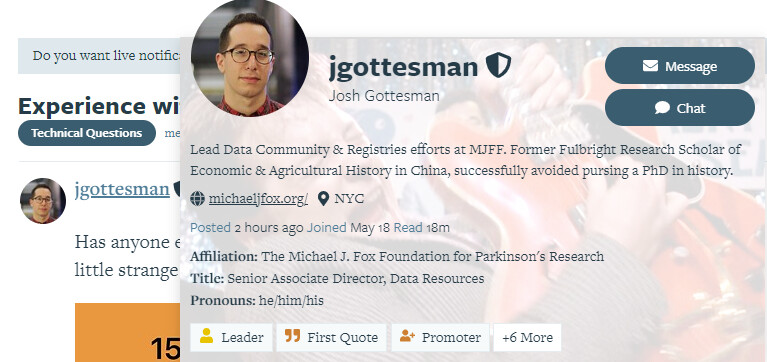Screen dimensions: 767x362
Task: Expand the +6 More badges
Action: [x=527, y=338]
